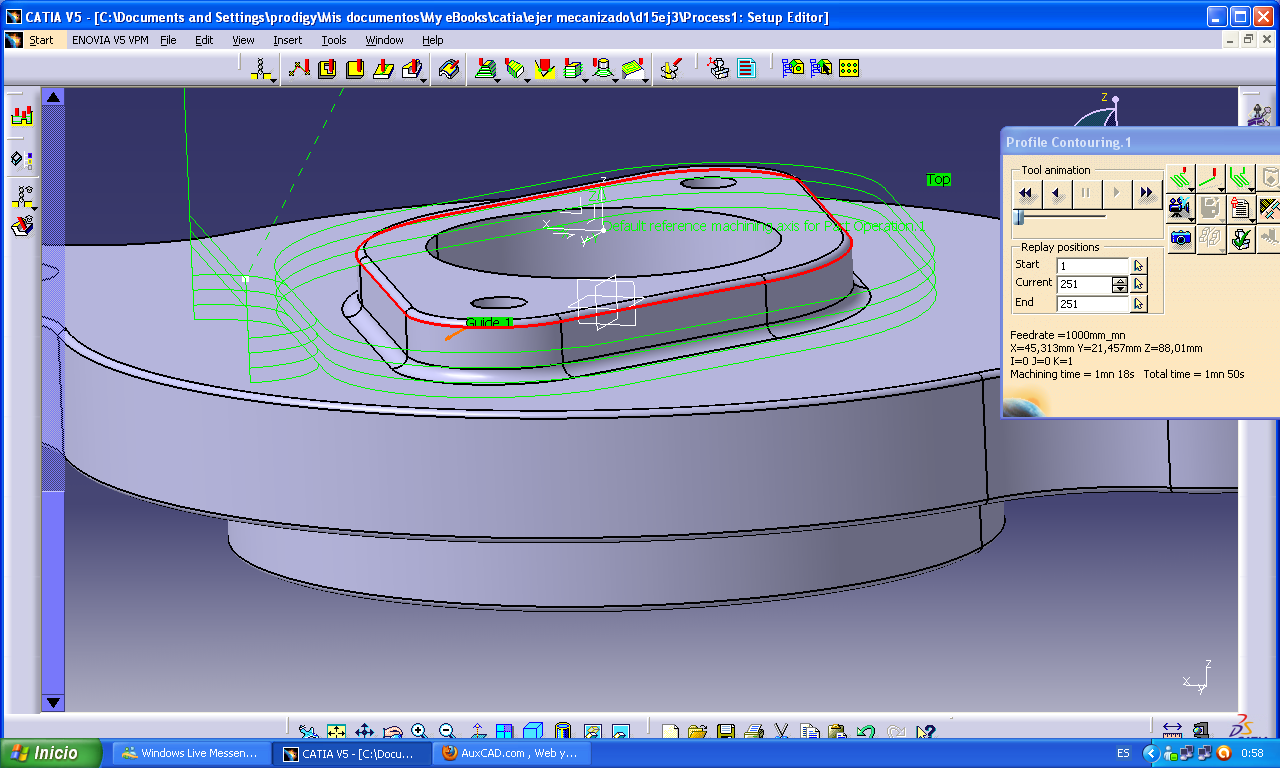Image resolution: width=1280 pixels, height=768 pixels.
Task: Select the isoparametric machining icon
Action: click(632, 68)
